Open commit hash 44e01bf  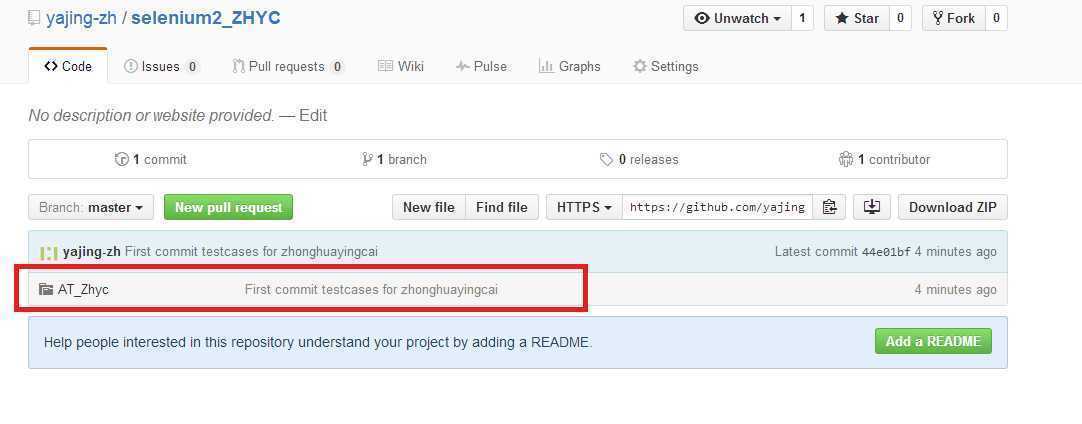(x=885, y=252)
